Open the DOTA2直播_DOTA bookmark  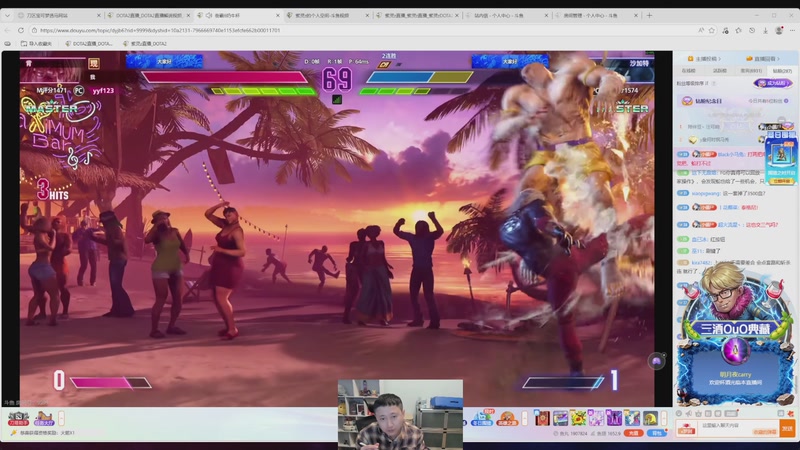coord(89,43)
